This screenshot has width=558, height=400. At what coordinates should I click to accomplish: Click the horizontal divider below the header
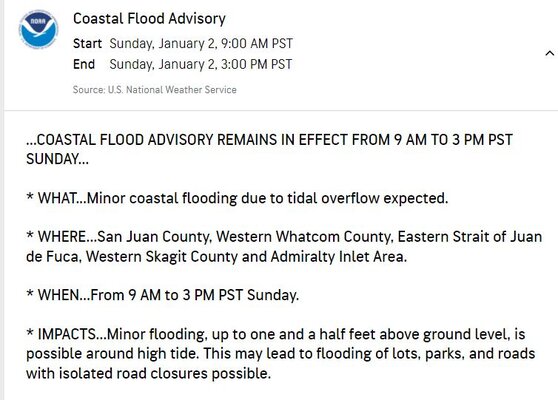[x=281, y=110]
